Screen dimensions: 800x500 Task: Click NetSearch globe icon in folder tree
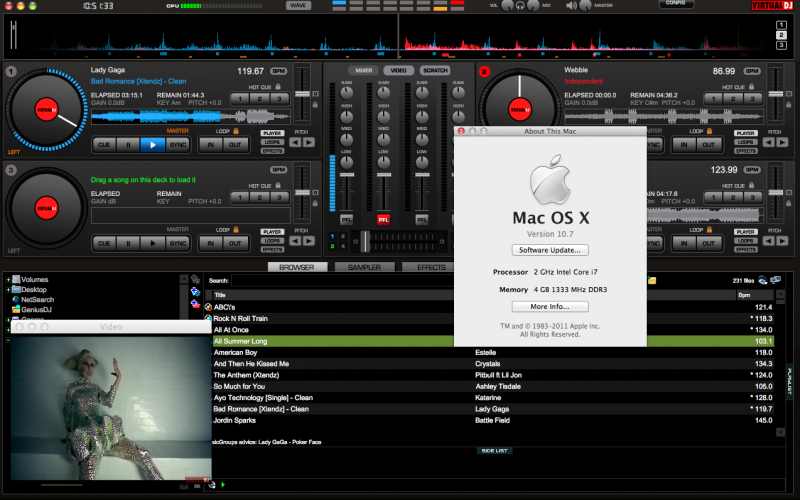15,299
